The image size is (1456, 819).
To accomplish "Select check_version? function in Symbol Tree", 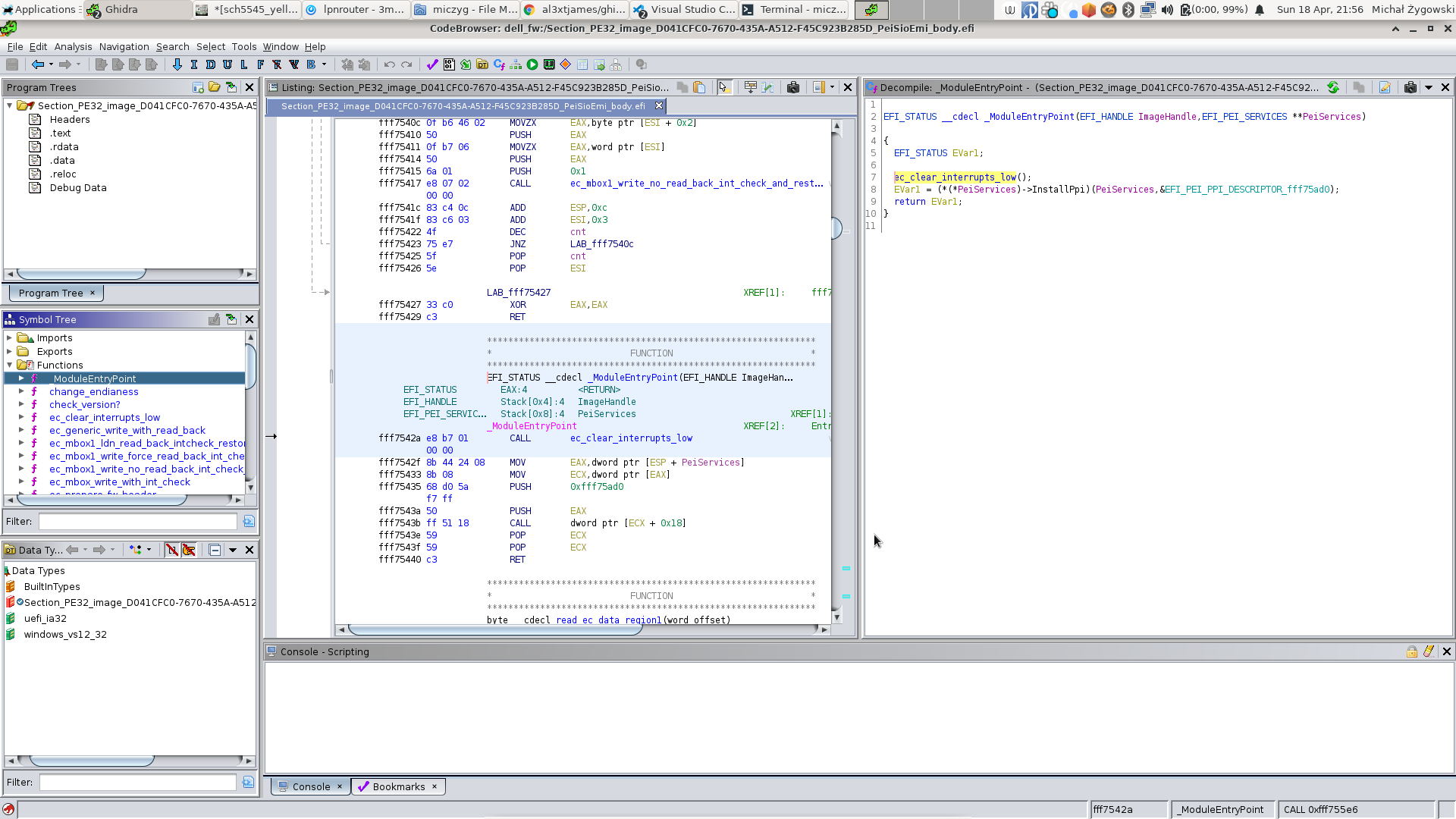I will (x=84, y=404).
